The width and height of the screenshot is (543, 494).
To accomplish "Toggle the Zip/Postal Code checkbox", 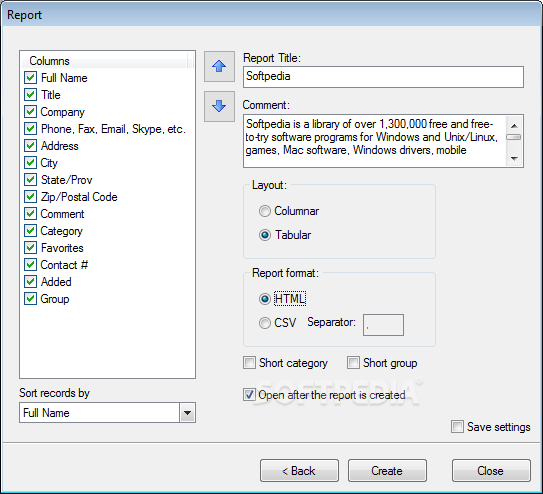I will click(x=30, y=197).
